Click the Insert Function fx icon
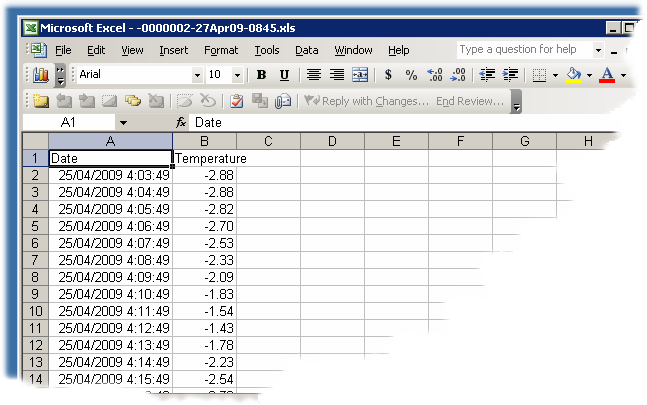This screenshot has height=405, width=647. tap(181, 122)
